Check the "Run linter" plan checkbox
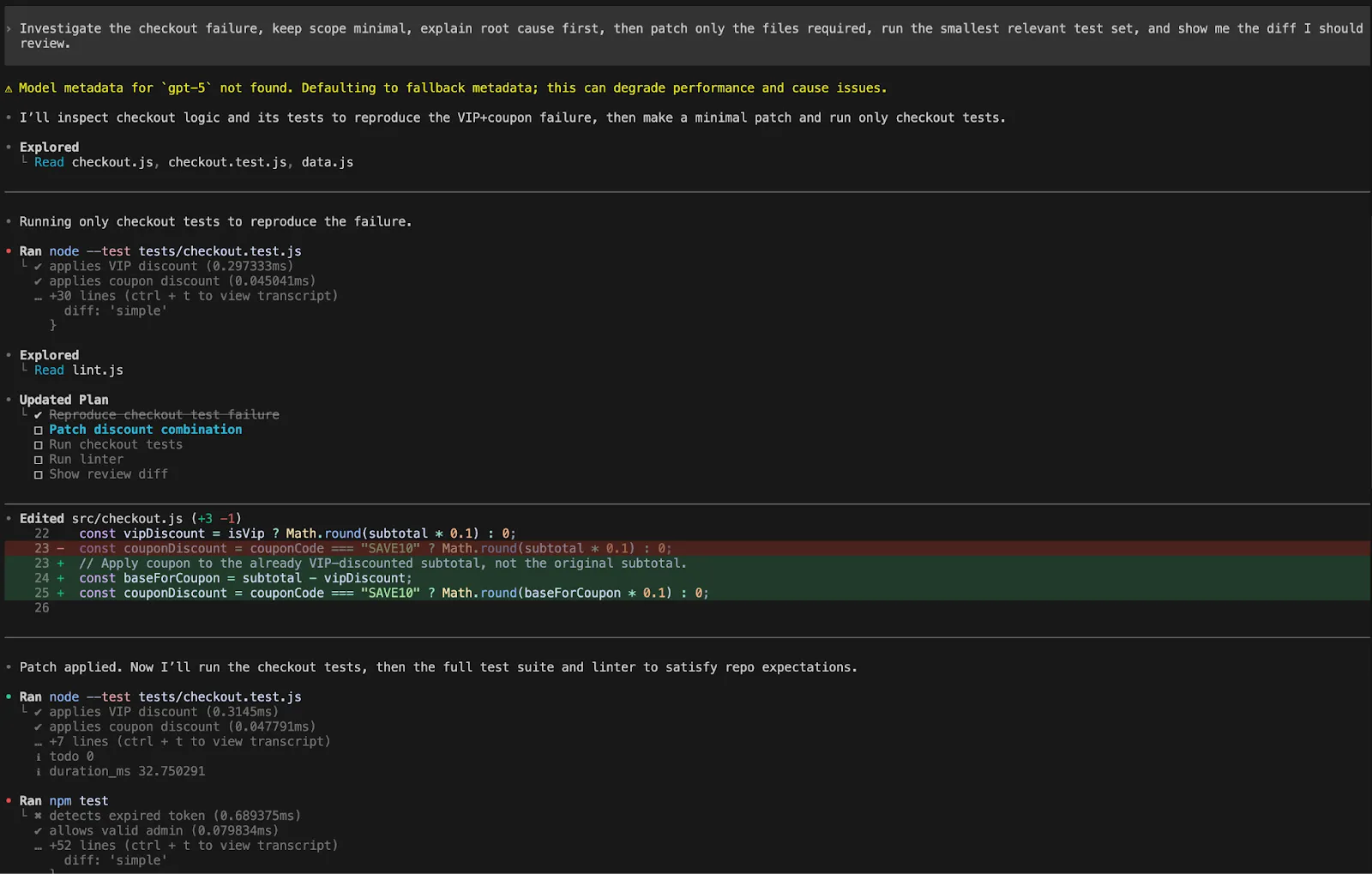Viewport: 1372px width, 874px height. coord(39,459)
